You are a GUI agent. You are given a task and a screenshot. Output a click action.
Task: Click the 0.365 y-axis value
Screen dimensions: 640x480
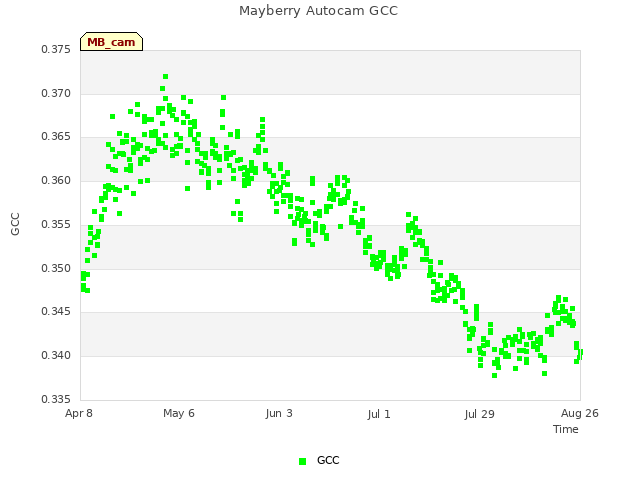tap(56, 136)
